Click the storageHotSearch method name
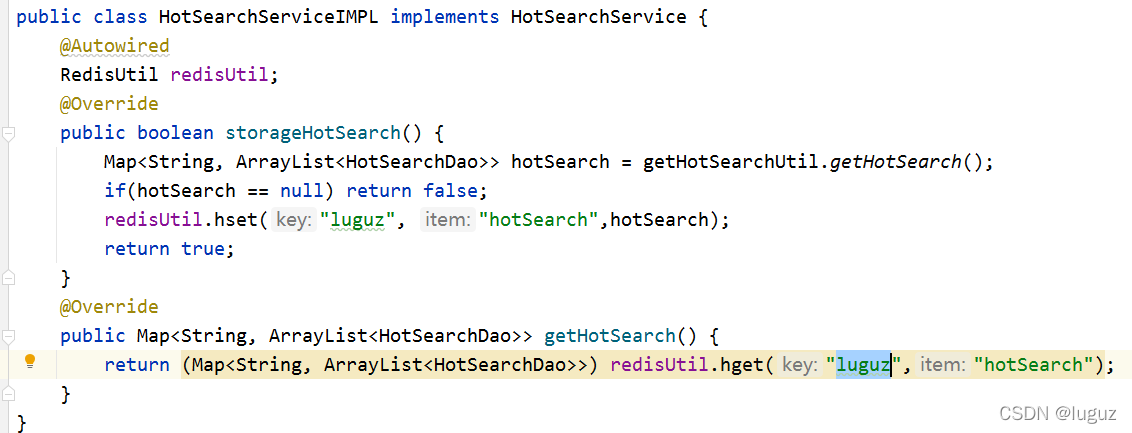This screenshot has width=1132, height=433. pos(313,133)
